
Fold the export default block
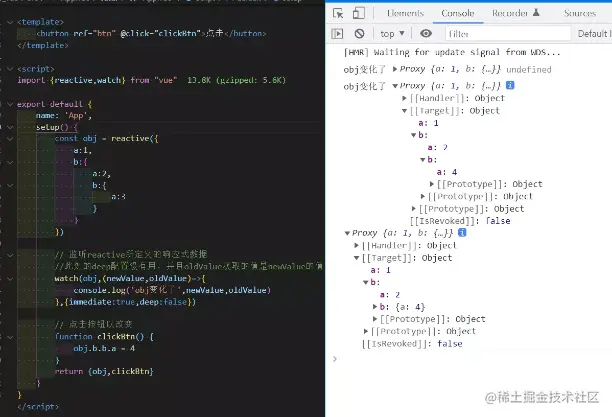click(10, 104)
